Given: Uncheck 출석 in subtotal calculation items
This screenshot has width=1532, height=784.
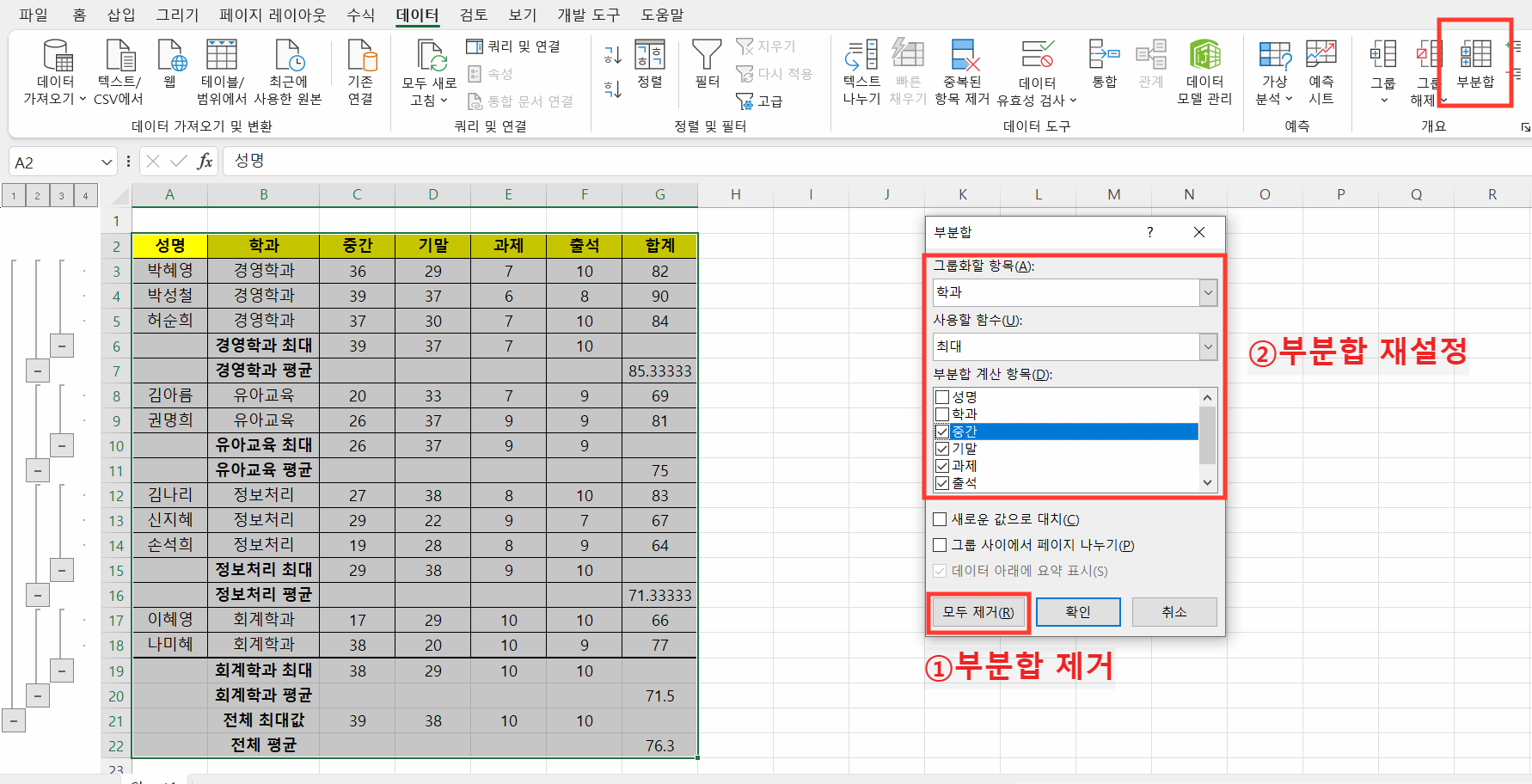Looking at the screenshot, I should coord(942,482).
